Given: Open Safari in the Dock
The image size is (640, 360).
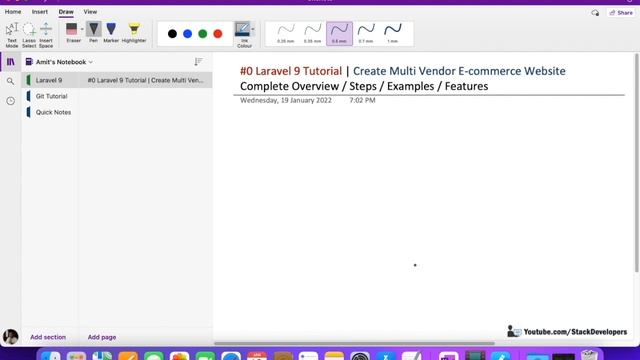Looking at the screenshot, I should (x=231, y=356).
